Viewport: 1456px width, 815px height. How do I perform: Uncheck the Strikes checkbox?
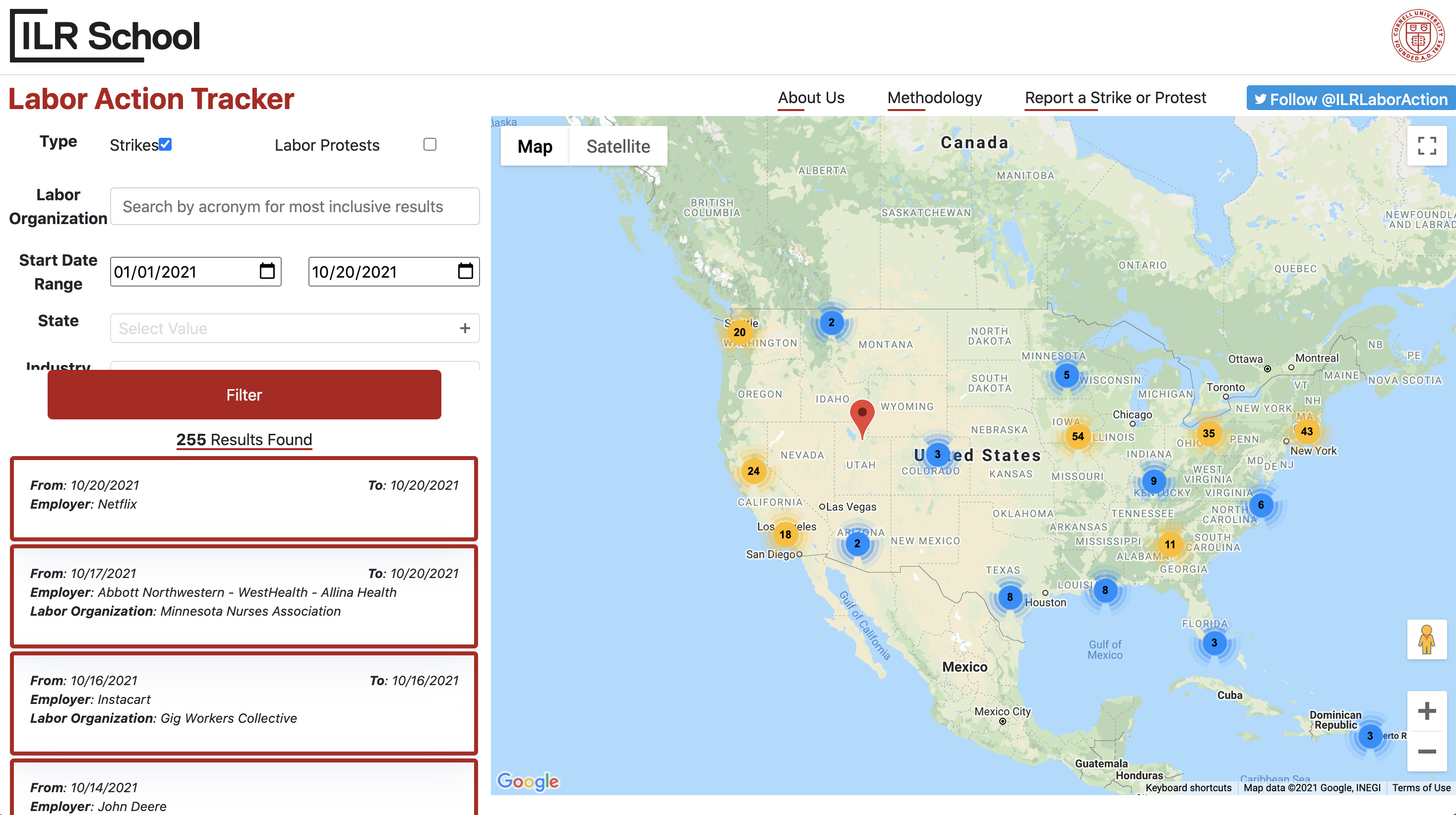[x=165, y=145]
